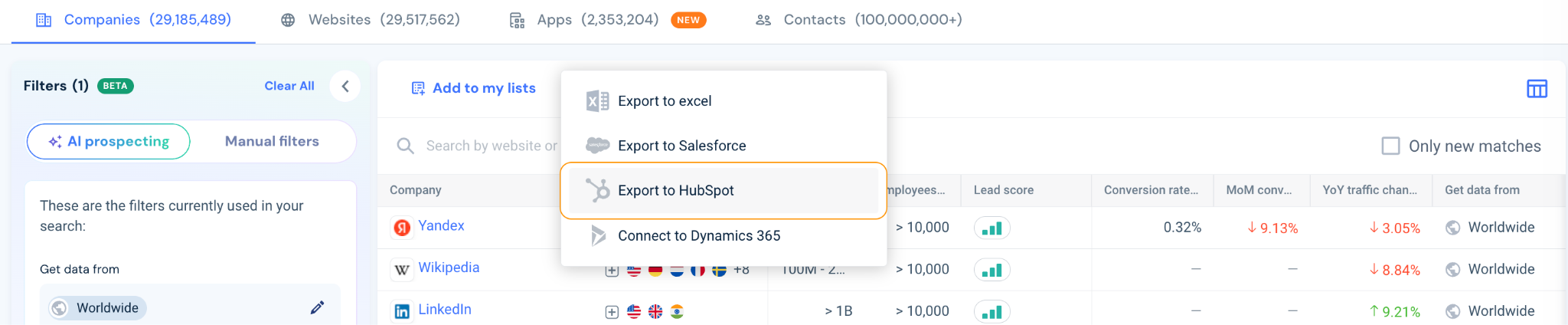Image resolution: width=1568 pixels, height=325 pixels.
Task: Click the Excel icon in export menu
Action: click(x=597, y=101)
